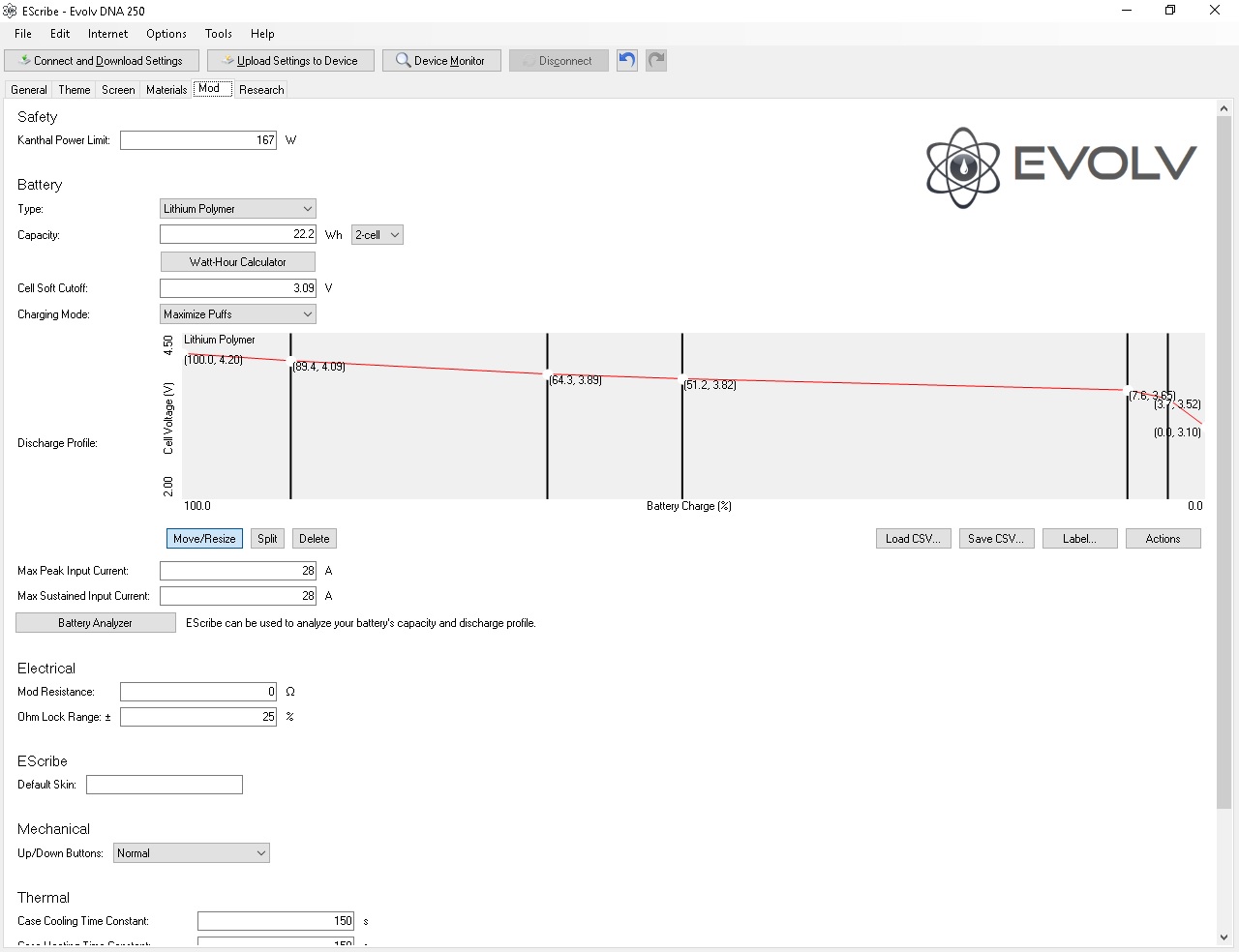Click the Watt-Hour Calculator button

[237, 262]
